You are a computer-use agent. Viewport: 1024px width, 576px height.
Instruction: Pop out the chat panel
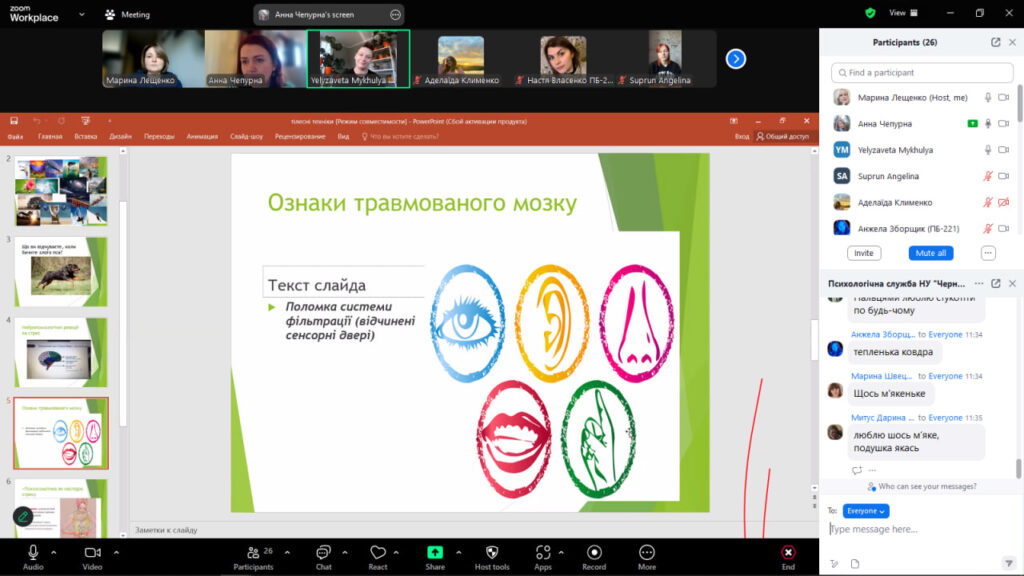(x=995, y=283)
